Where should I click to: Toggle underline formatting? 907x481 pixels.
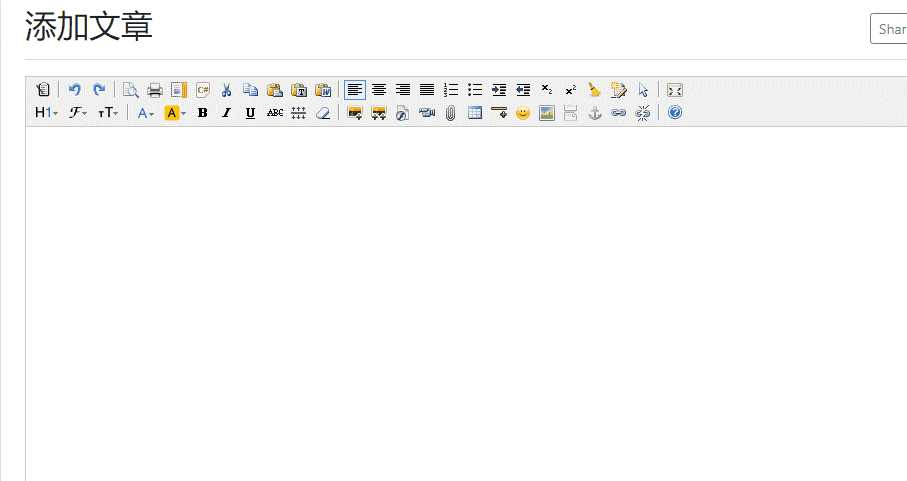(x=250, y=113)
